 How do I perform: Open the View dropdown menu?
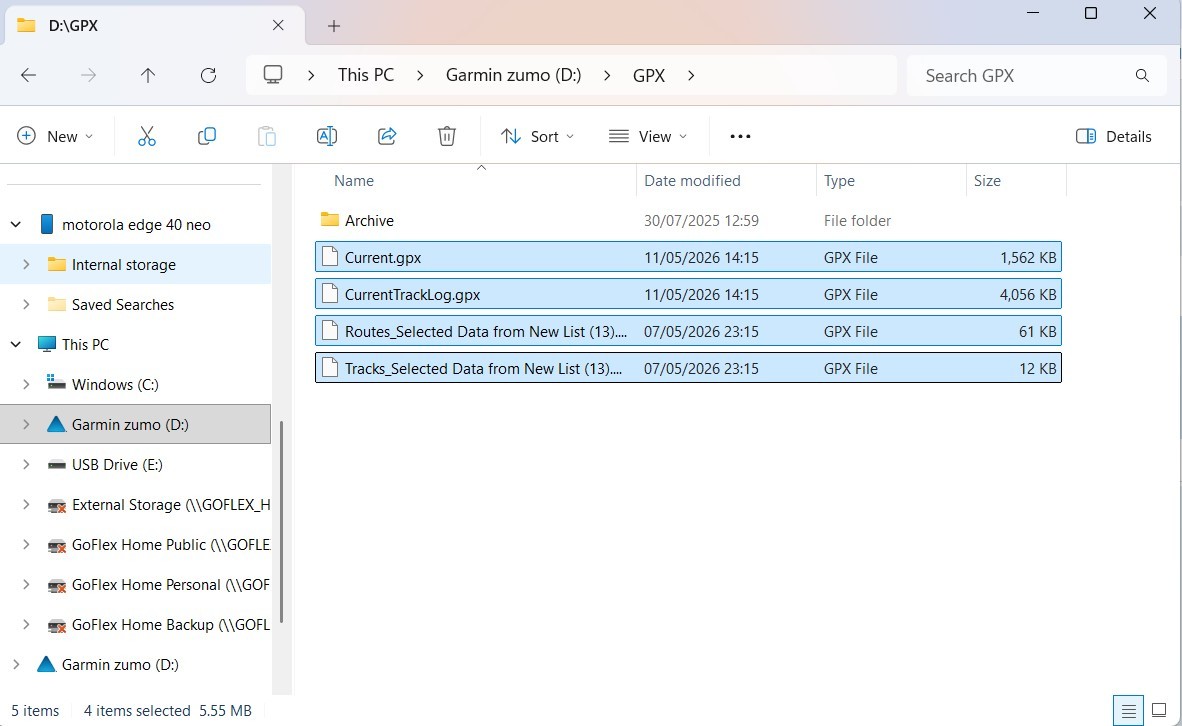648,136
